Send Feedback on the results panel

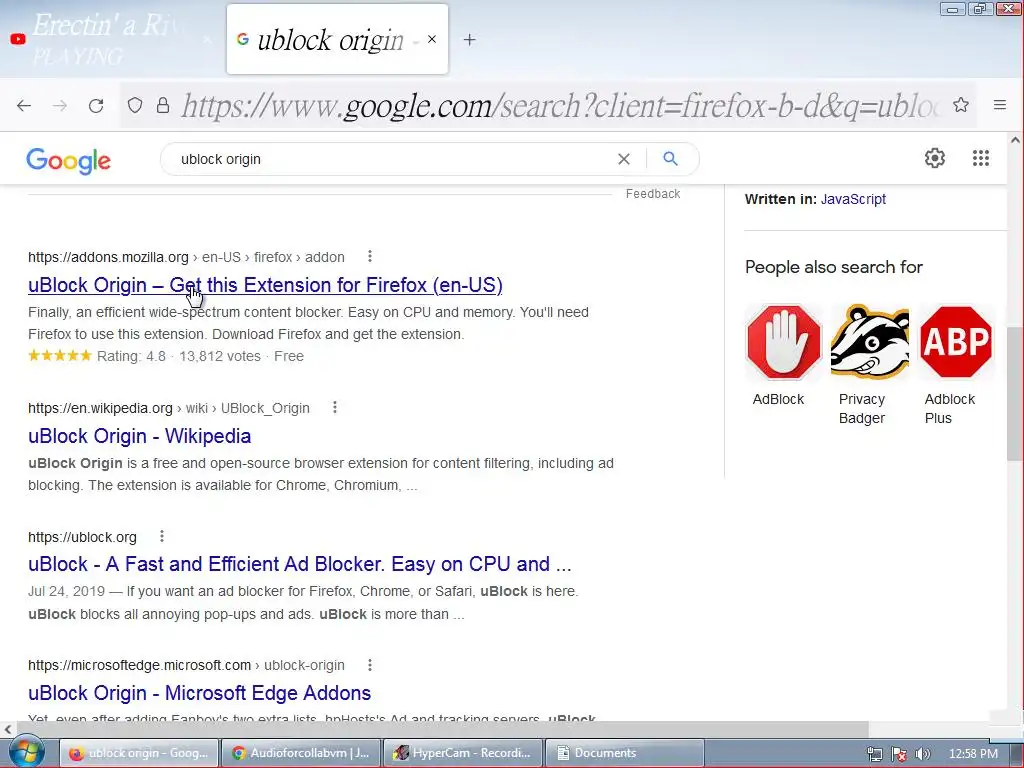(652, 194)
